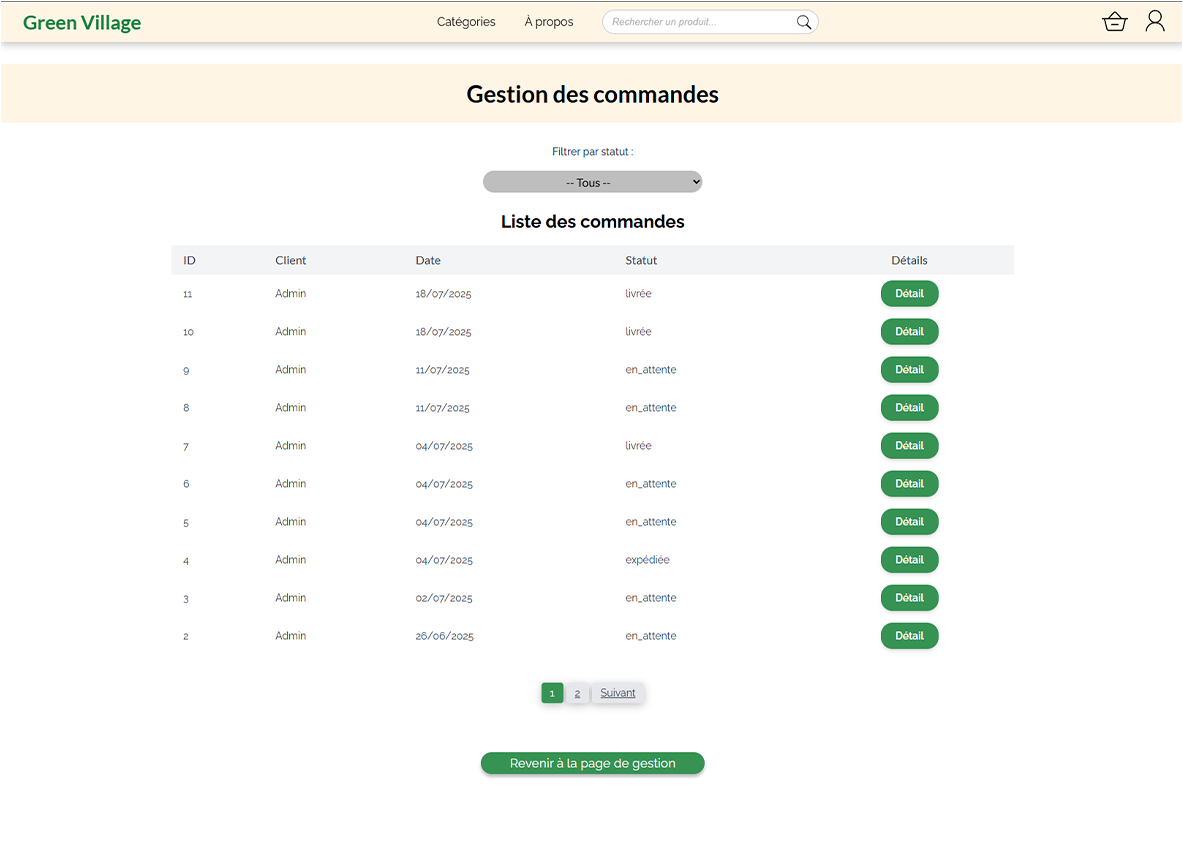Viewport: 1183px width, 856px height.
Task: View Détail for order 3
Action: click(909, 598)
